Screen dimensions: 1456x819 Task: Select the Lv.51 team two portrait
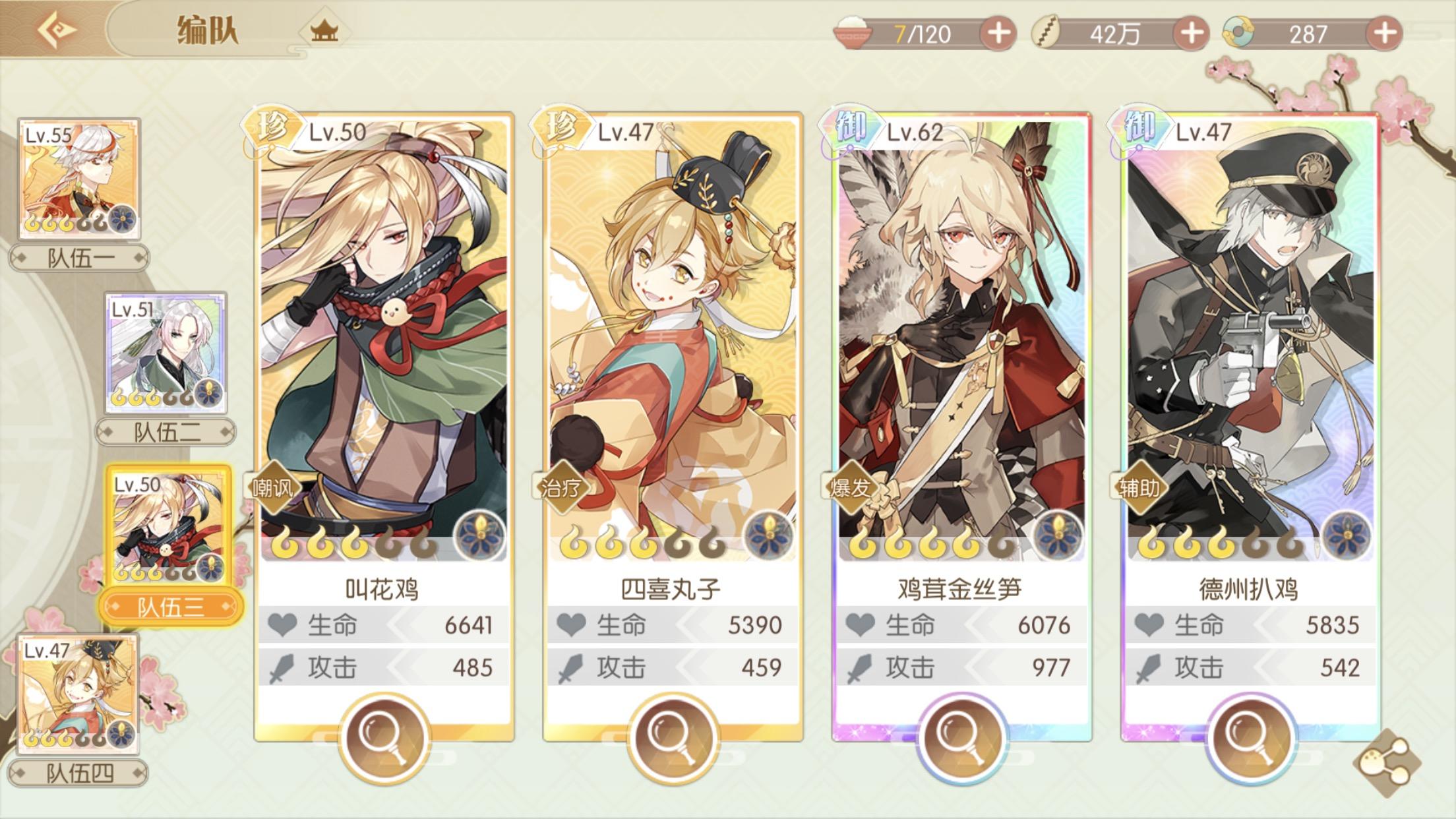tap(166, 353)
